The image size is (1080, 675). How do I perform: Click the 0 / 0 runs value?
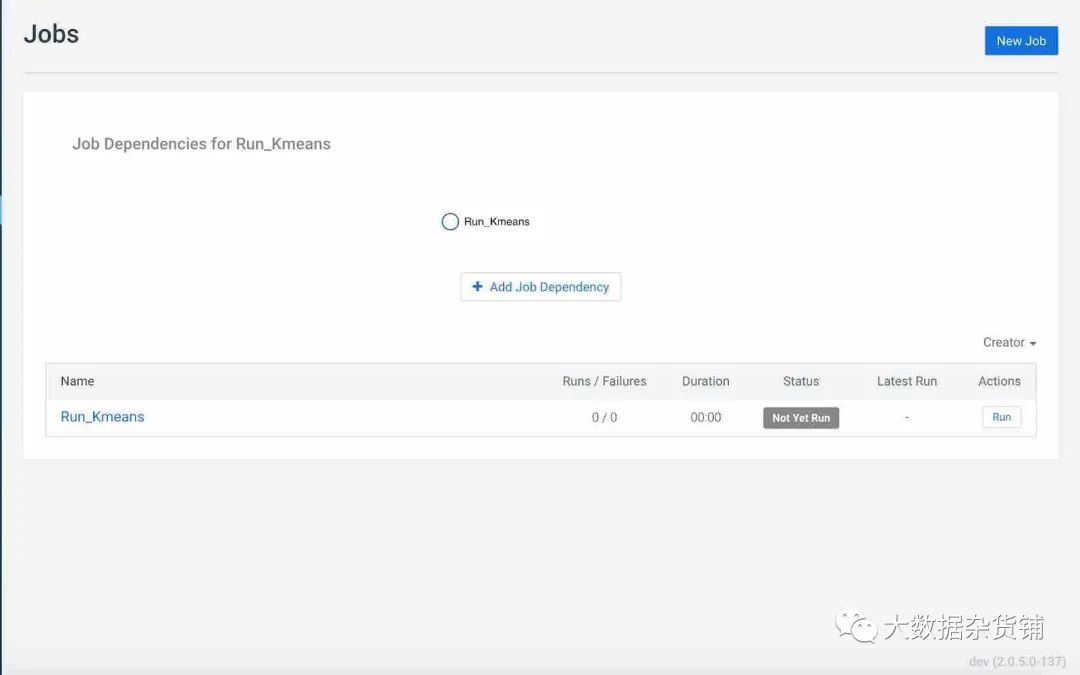[x=604, y=418]
